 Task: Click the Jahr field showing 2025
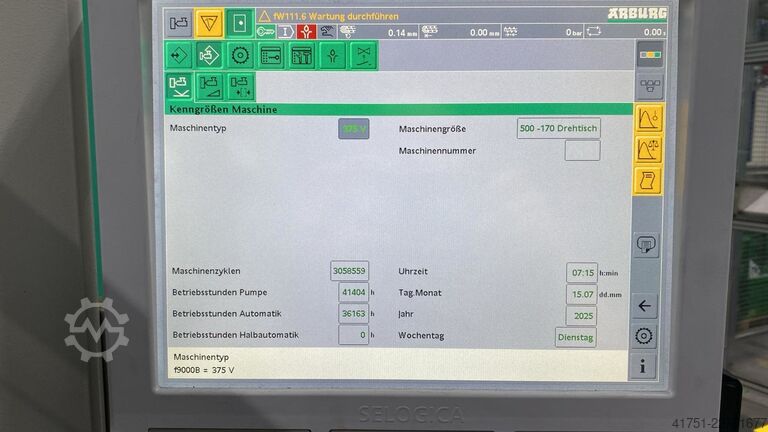pyautogui.click(x=581, y=316)
